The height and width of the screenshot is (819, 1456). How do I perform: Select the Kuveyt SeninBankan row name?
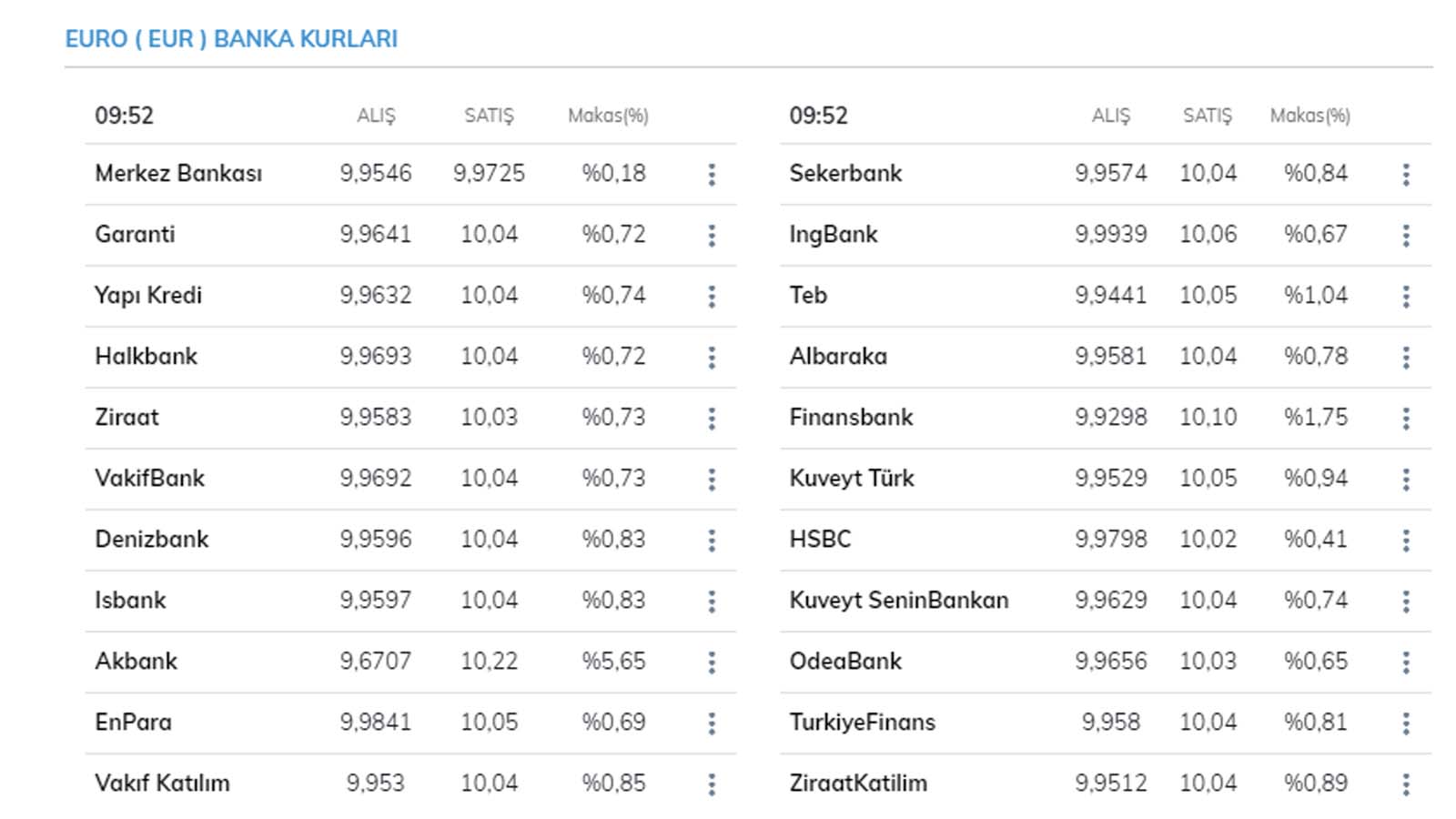coord(898,600)
